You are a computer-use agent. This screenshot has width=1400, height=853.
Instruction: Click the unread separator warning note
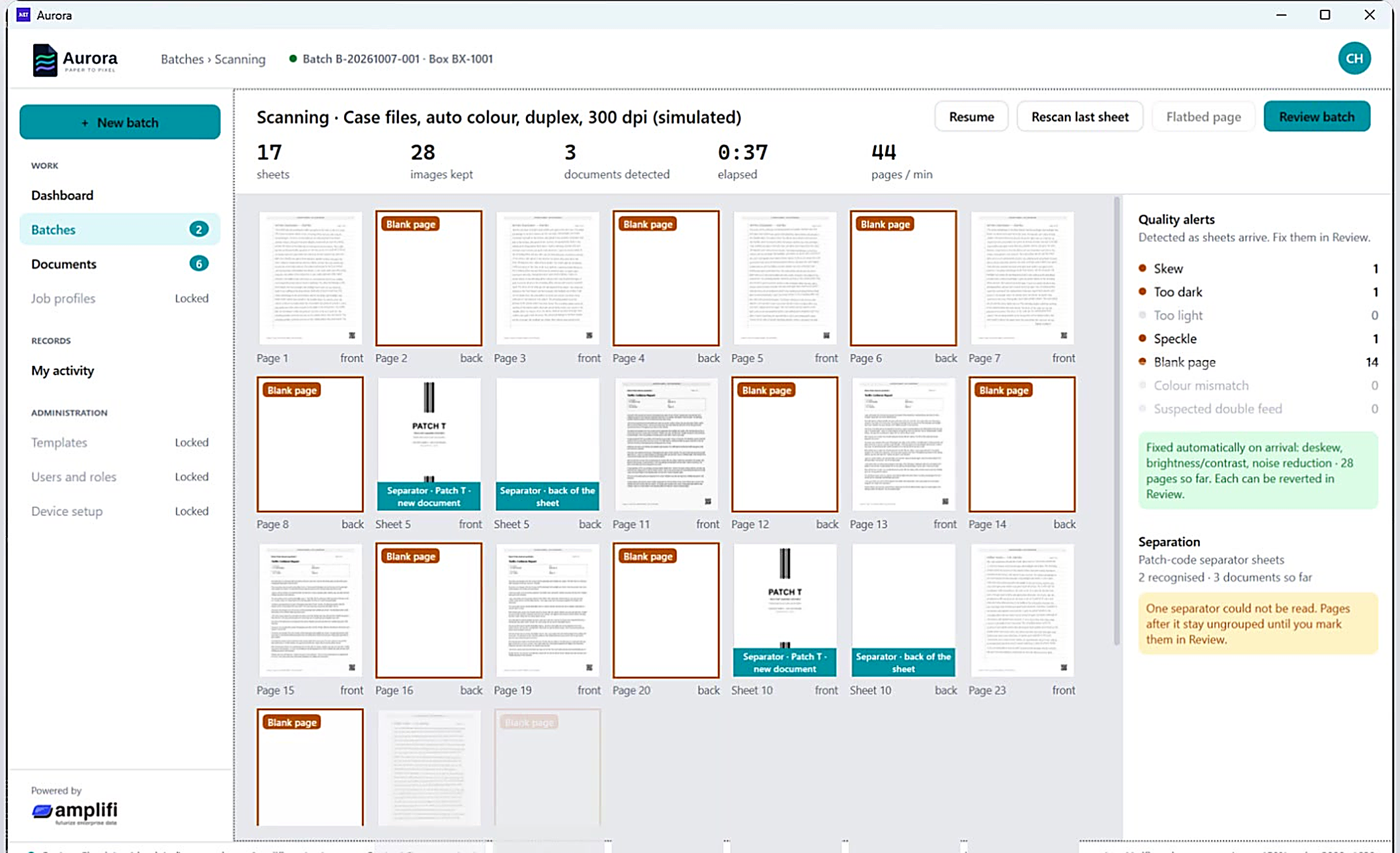click(x=1258, y=623)
